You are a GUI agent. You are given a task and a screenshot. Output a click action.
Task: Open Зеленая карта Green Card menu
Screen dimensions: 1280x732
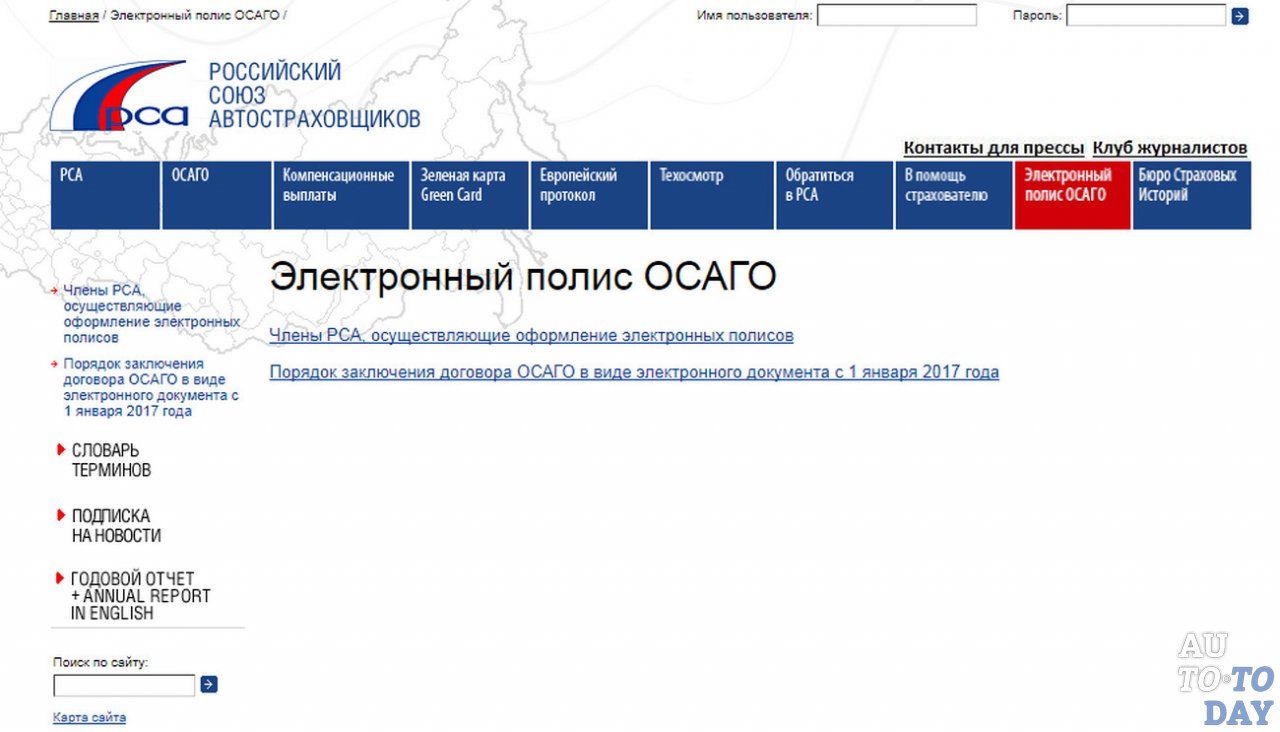point(470,196)
